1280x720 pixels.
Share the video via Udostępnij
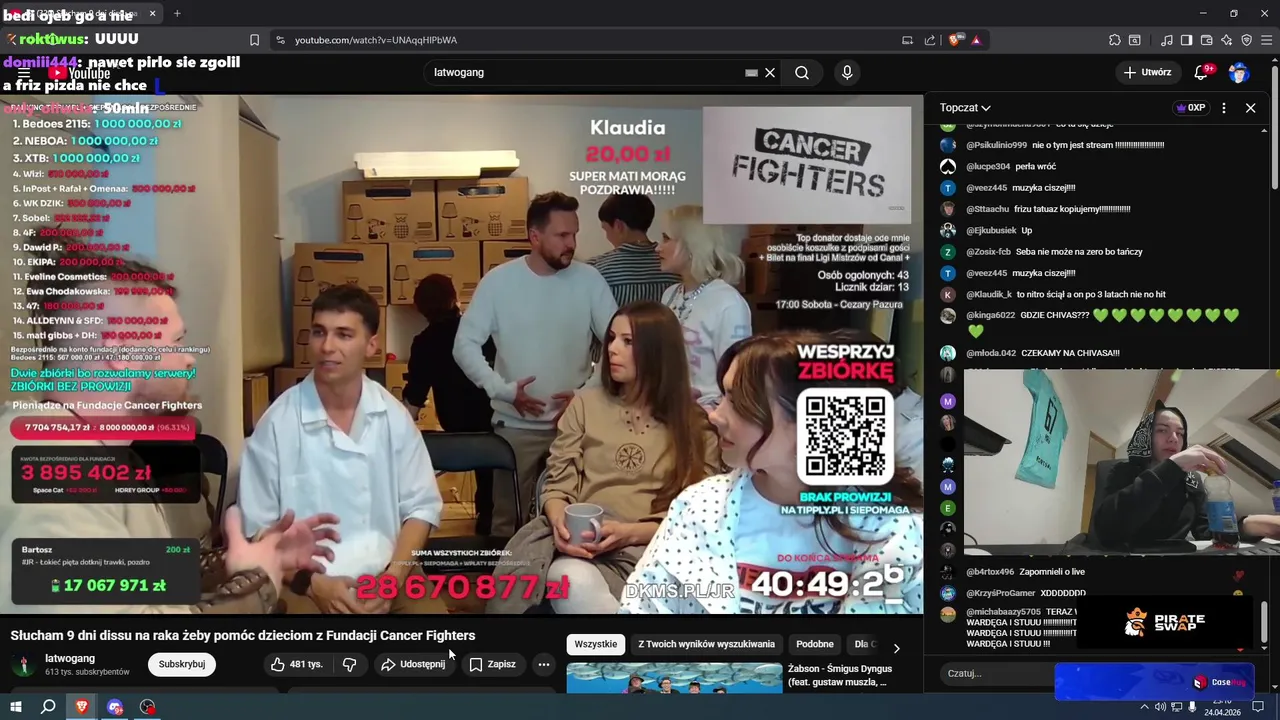tap(412, 664)
